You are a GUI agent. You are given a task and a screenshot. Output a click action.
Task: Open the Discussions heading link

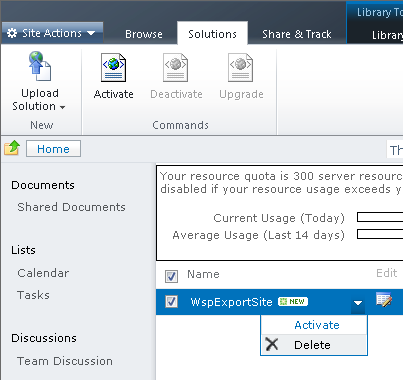[44, 338]
